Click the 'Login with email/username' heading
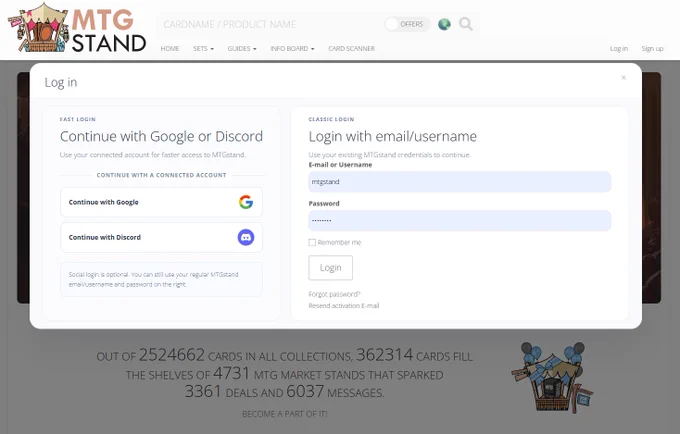This screenshot has height=434, width=680. click(x=392, y=137)
